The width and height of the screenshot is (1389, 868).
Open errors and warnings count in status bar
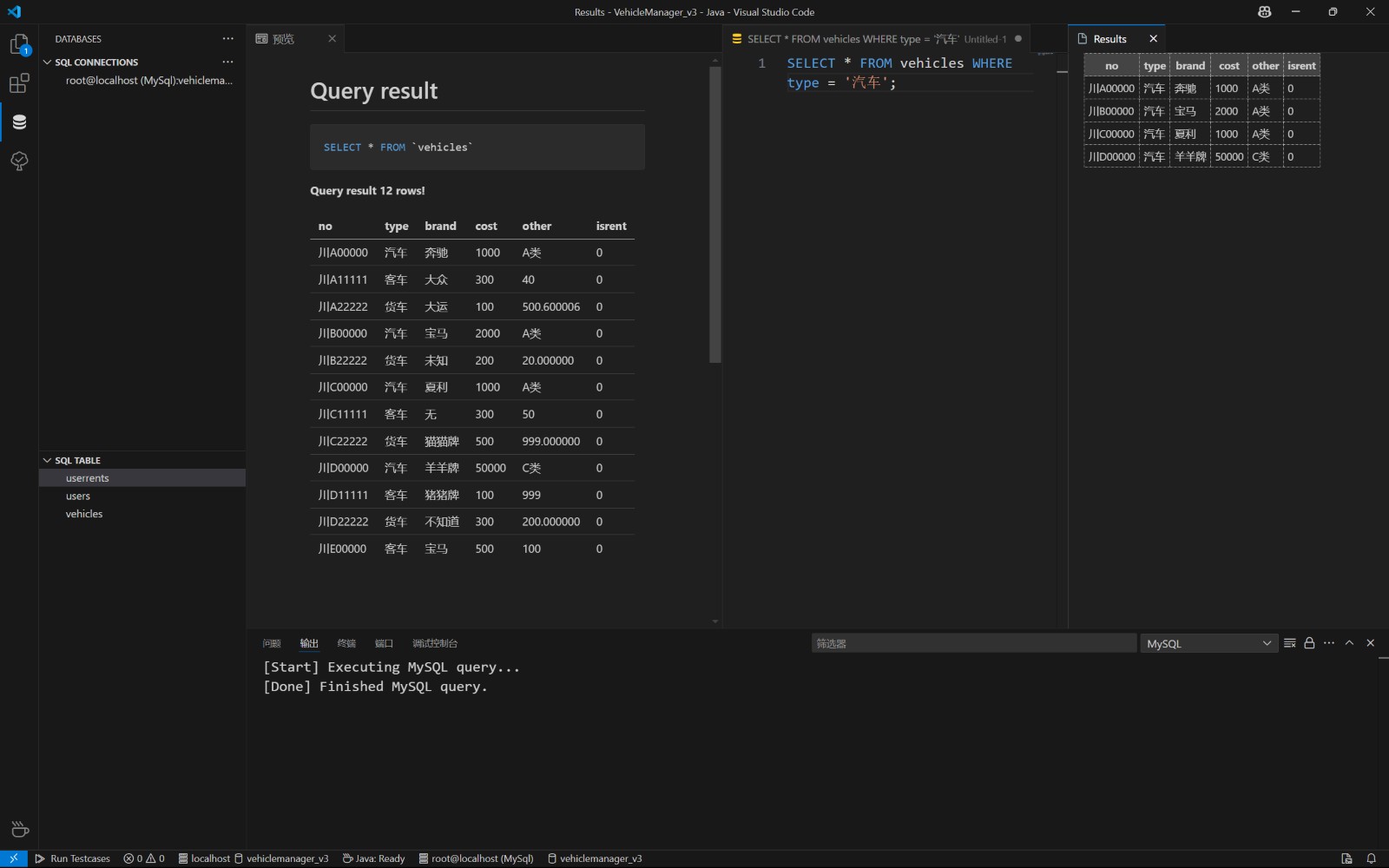click(144, 858)
